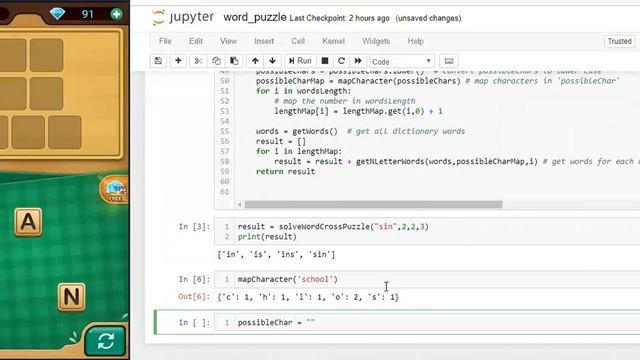Rename the notebook title word_puzzle
The width and height of the screenshot is (640, 360).
pos(255,18)
